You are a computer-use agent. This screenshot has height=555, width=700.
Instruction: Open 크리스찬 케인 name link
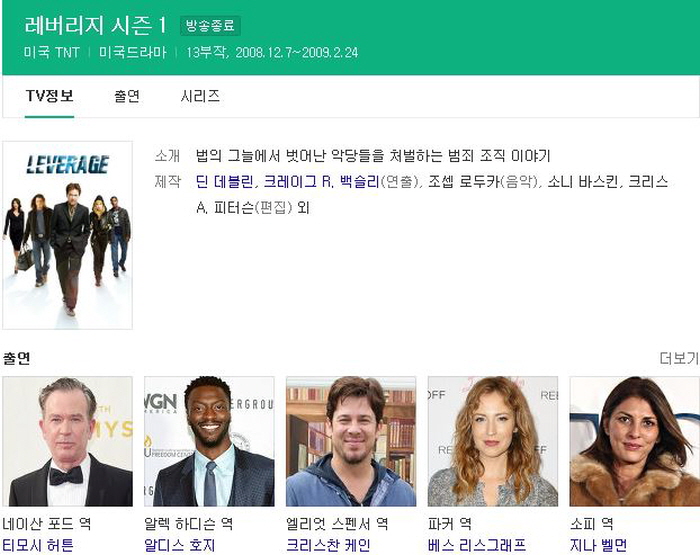pos(328,545)
